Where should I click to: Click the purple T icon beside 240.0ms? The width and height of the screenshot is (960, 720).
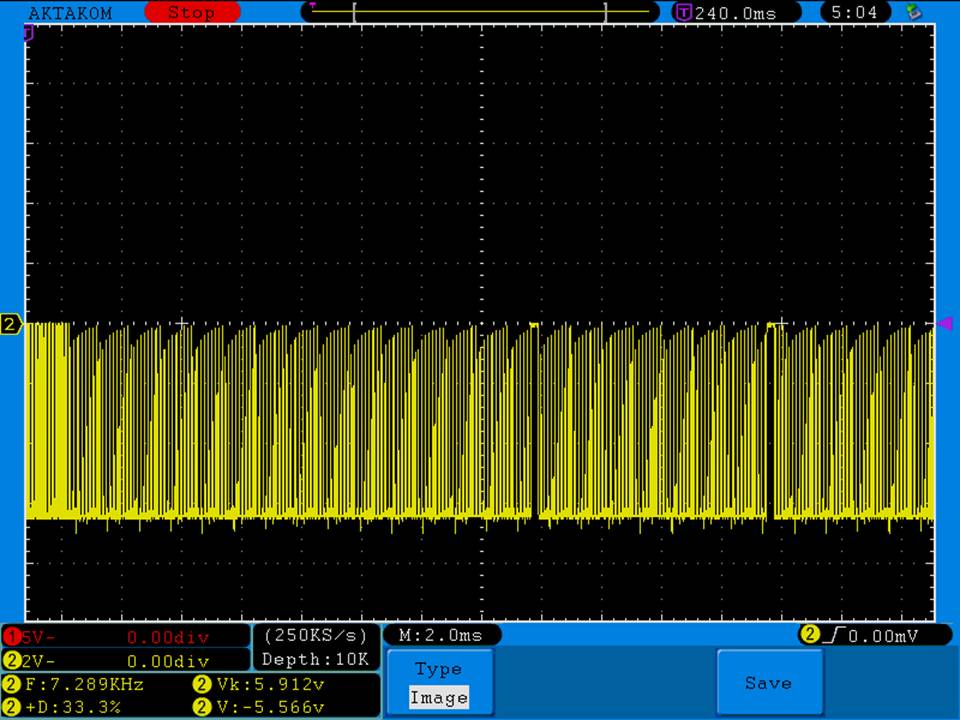coord(684,12)
